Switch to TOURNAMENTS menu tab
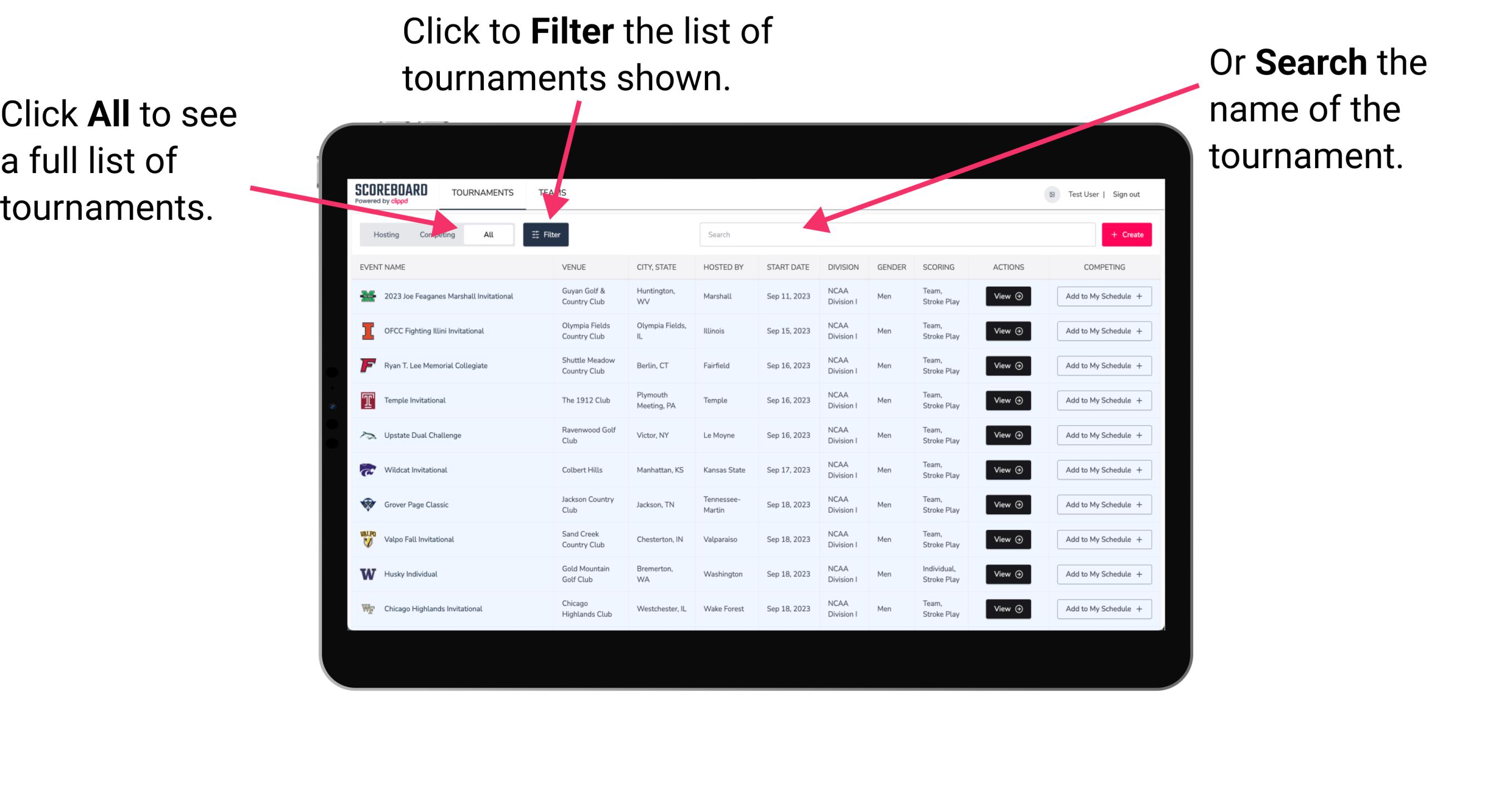1510x812 pixels. coord(480,192)
